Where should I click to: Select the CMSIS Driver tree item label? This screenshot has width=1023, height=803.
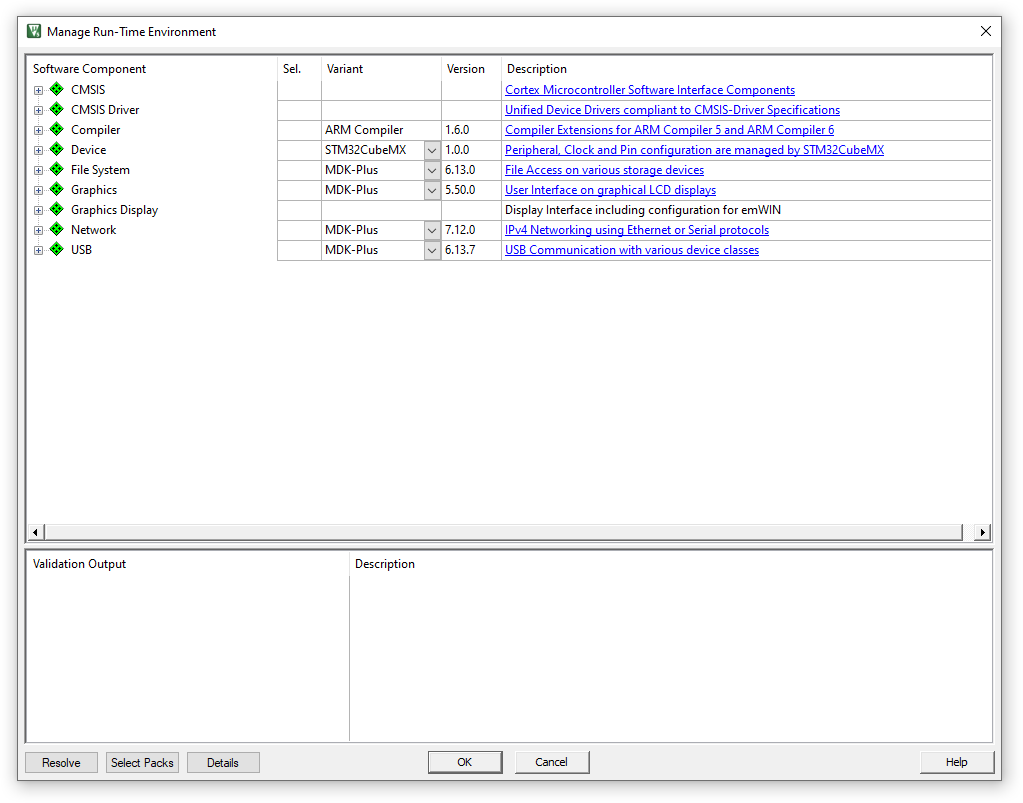click(x=105, y=110)
